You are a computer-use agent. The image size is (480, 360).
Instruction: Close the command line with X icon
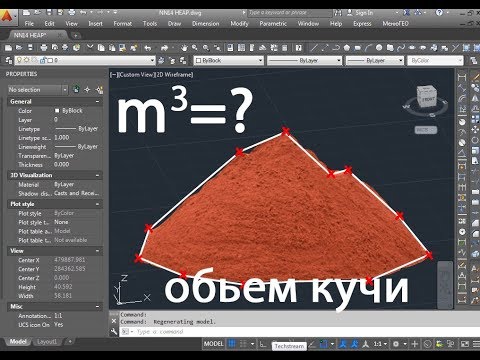point(114,321)
